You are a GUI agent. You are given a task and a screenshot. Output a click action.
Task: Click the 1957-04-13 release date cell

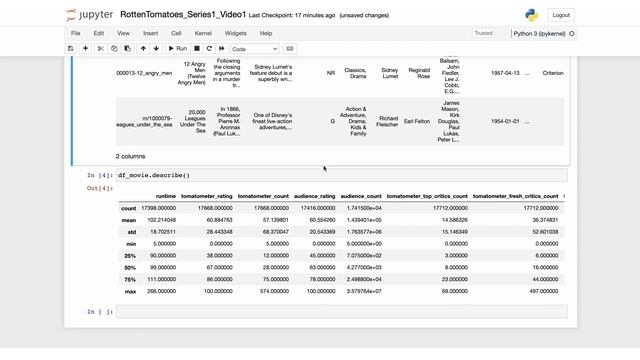505,73
